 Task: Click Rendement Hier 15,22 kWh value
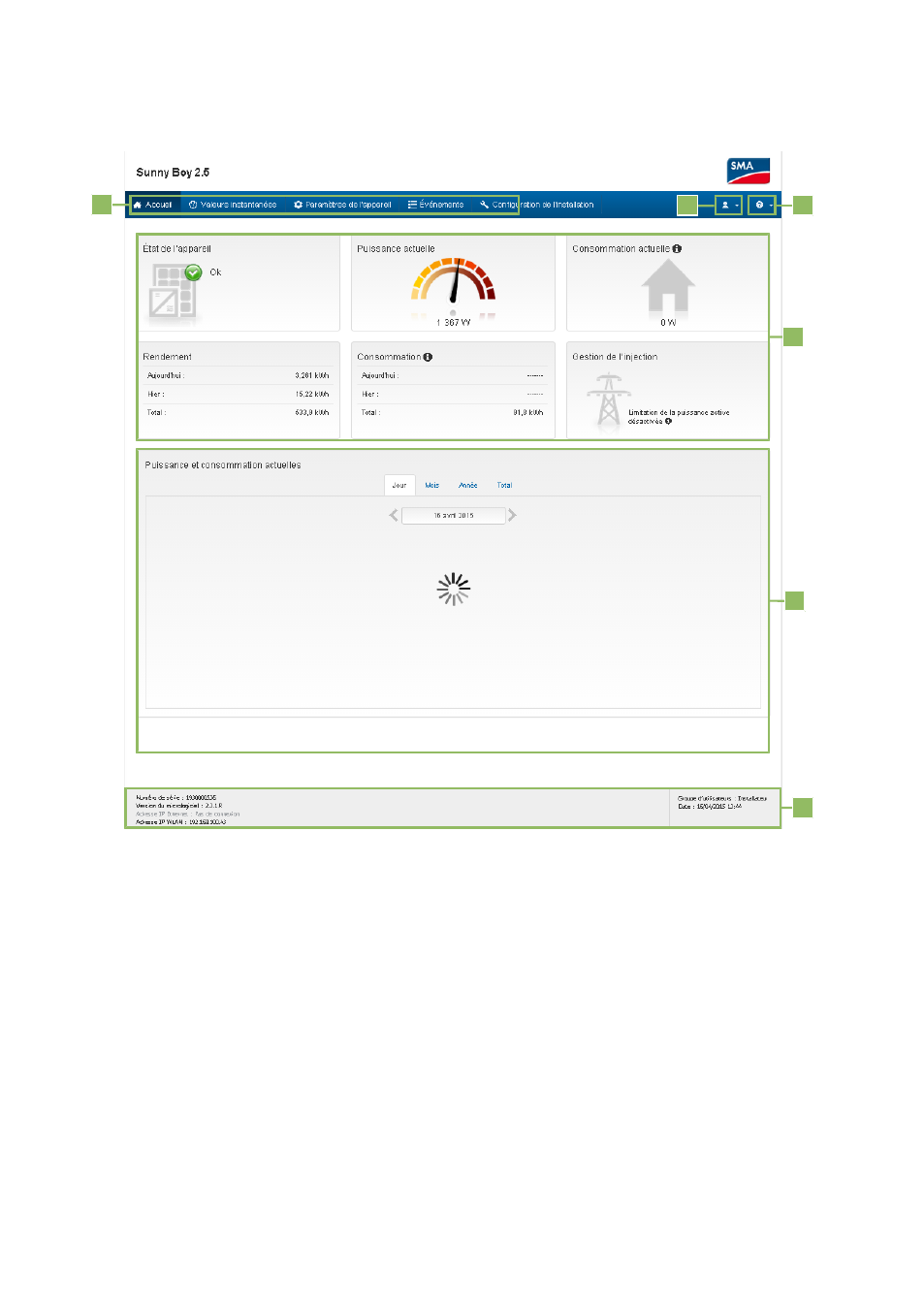pos(312,394)
